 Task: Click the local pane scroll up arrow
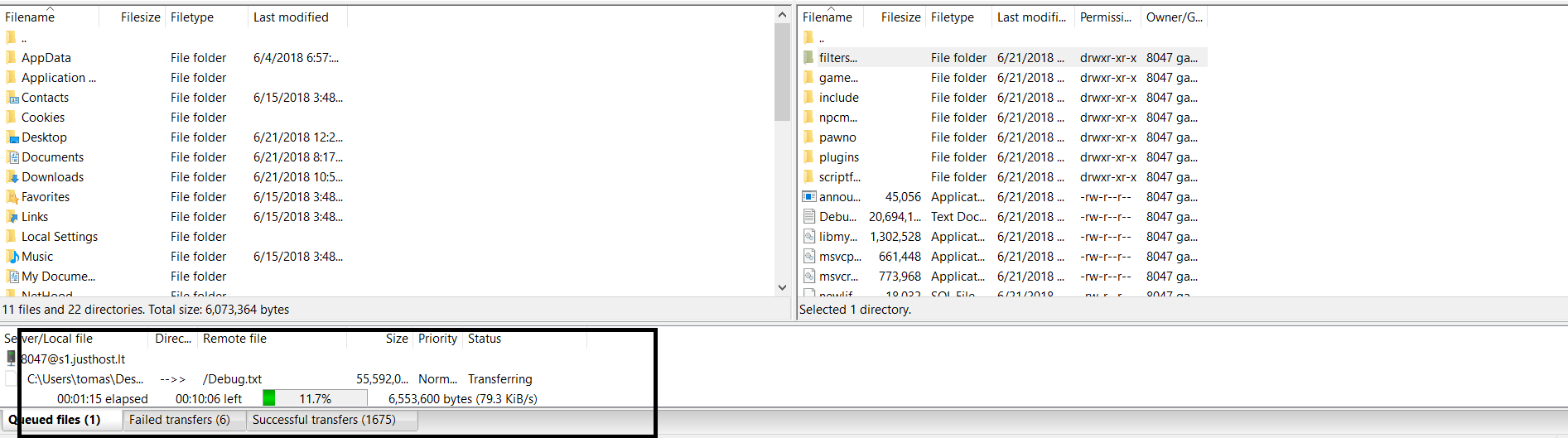tap(782, 15)
